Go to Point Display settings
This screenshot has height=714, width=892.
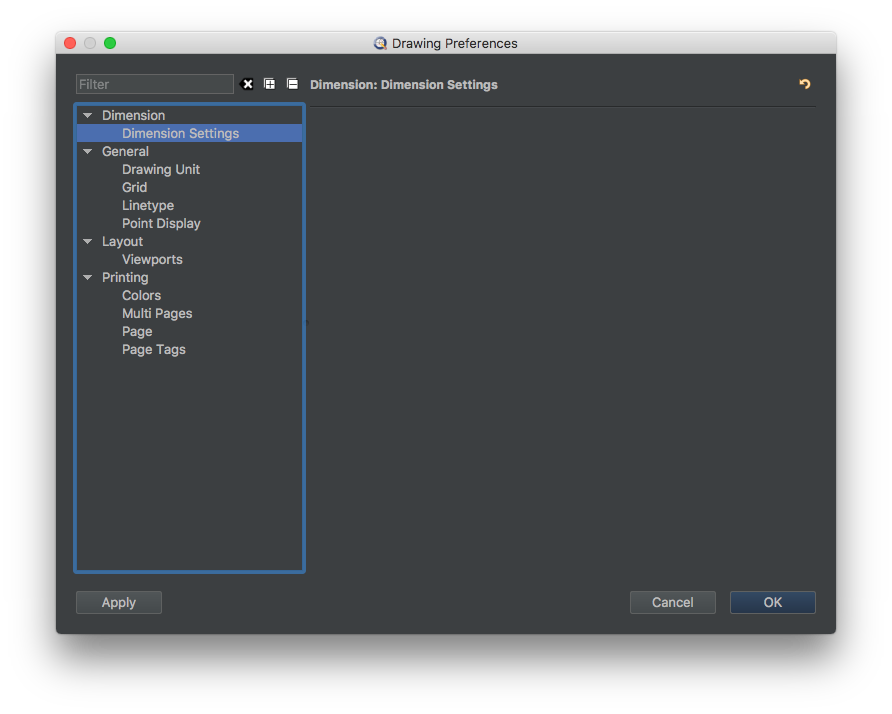[x=161, y=223]
